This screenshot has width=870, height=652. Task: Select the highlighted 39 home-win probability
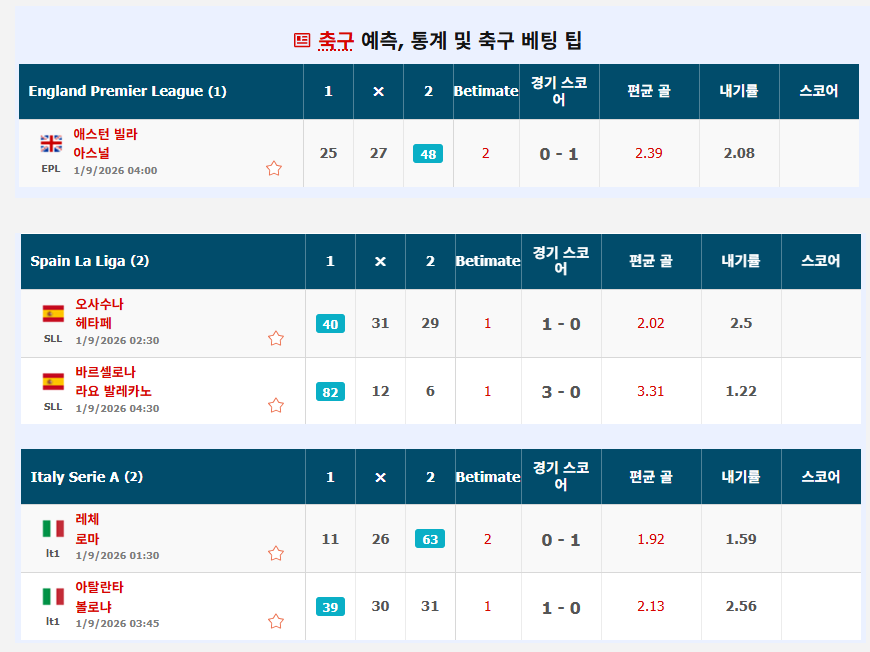[x=330, y=606]
